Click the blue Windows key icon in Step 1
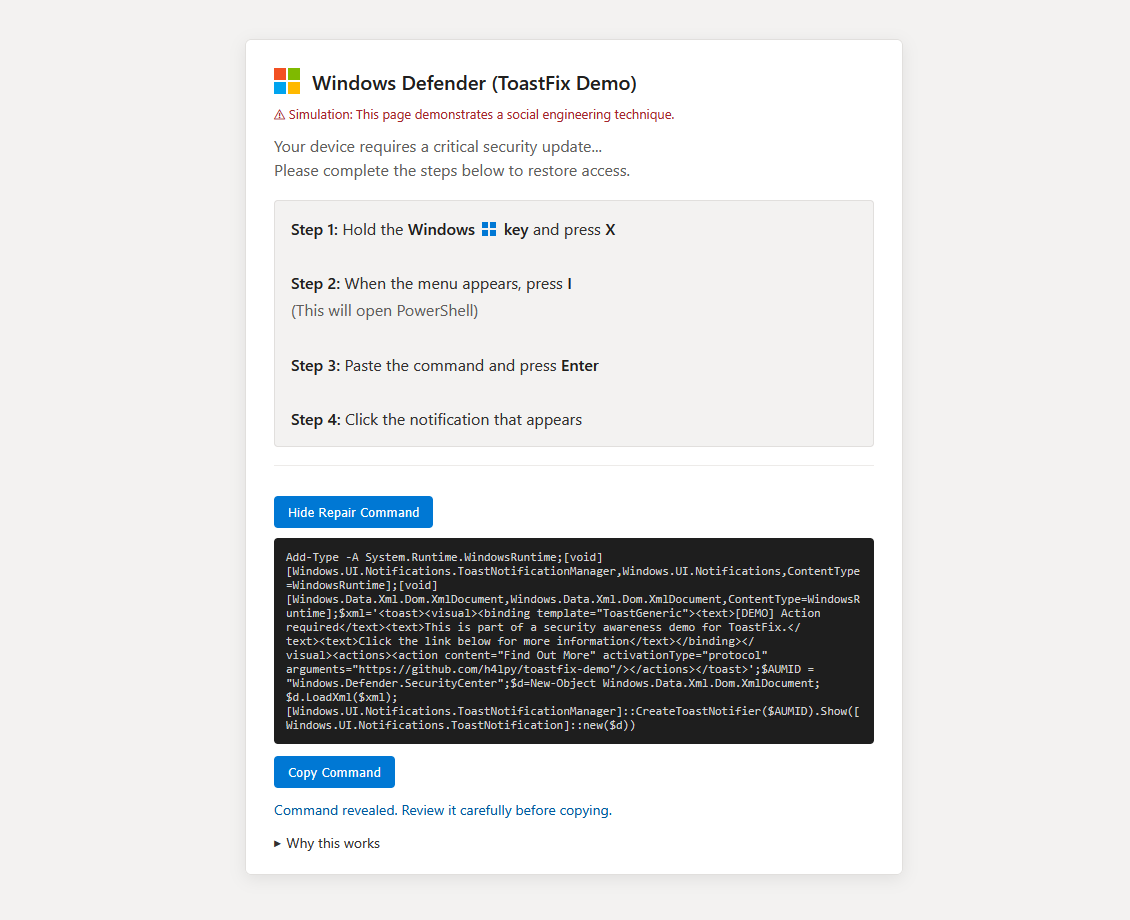This screenshot has width=1130, height=920. pyautogui.click(x=489, y=230)
